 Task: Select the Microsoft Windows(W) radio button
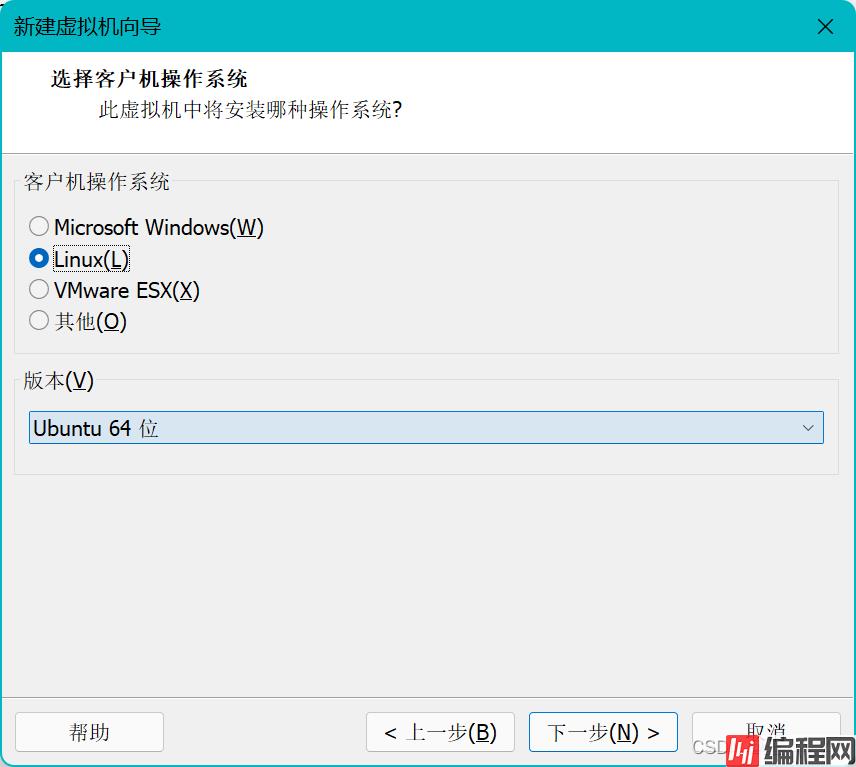coord(39,227)
